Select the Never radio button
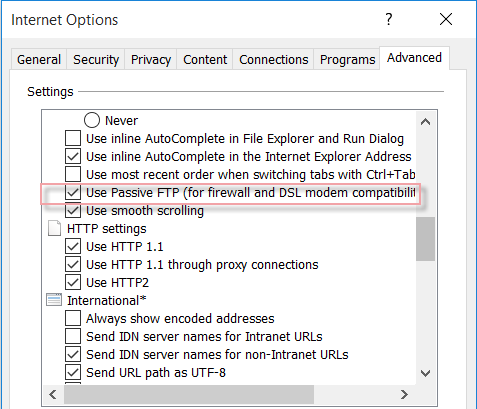The image size is (477, 409). [92, 120]
